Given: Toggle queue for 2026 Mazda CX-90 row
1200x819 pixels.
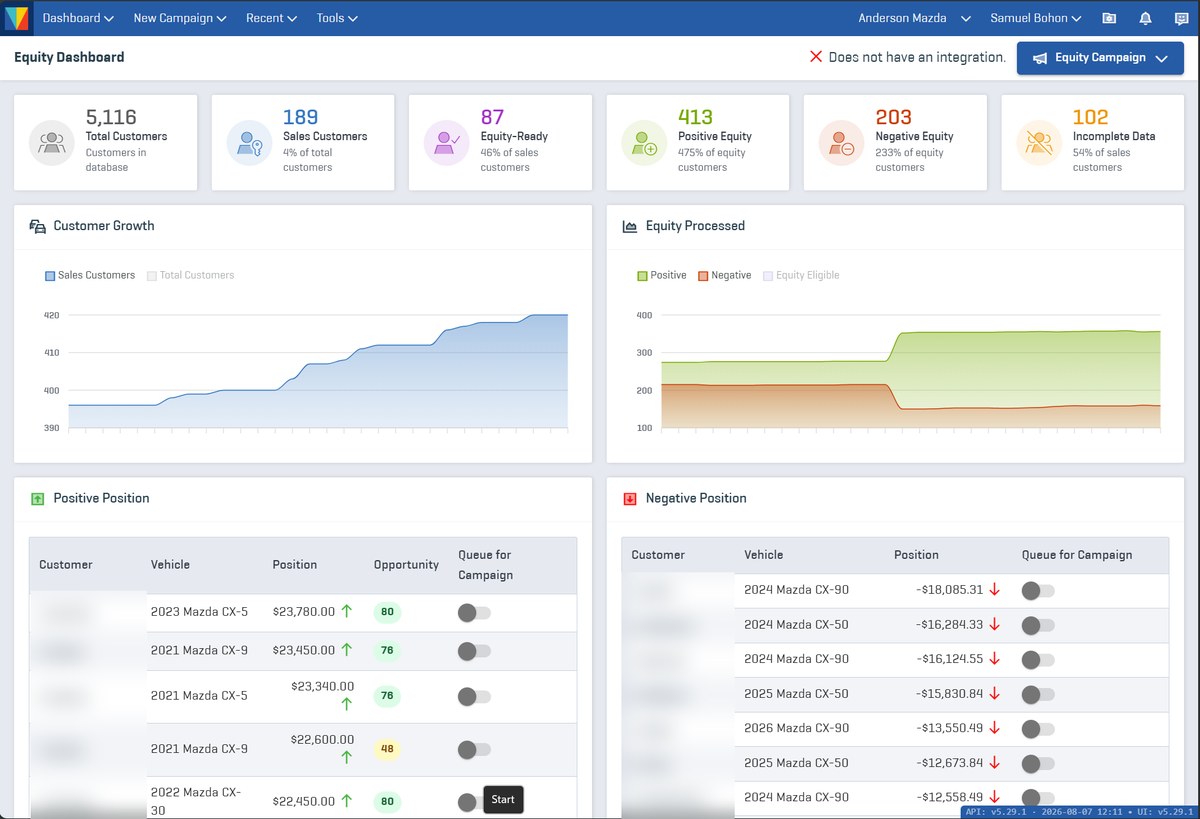Looking at the screenshot, I should pos(1038,729).
